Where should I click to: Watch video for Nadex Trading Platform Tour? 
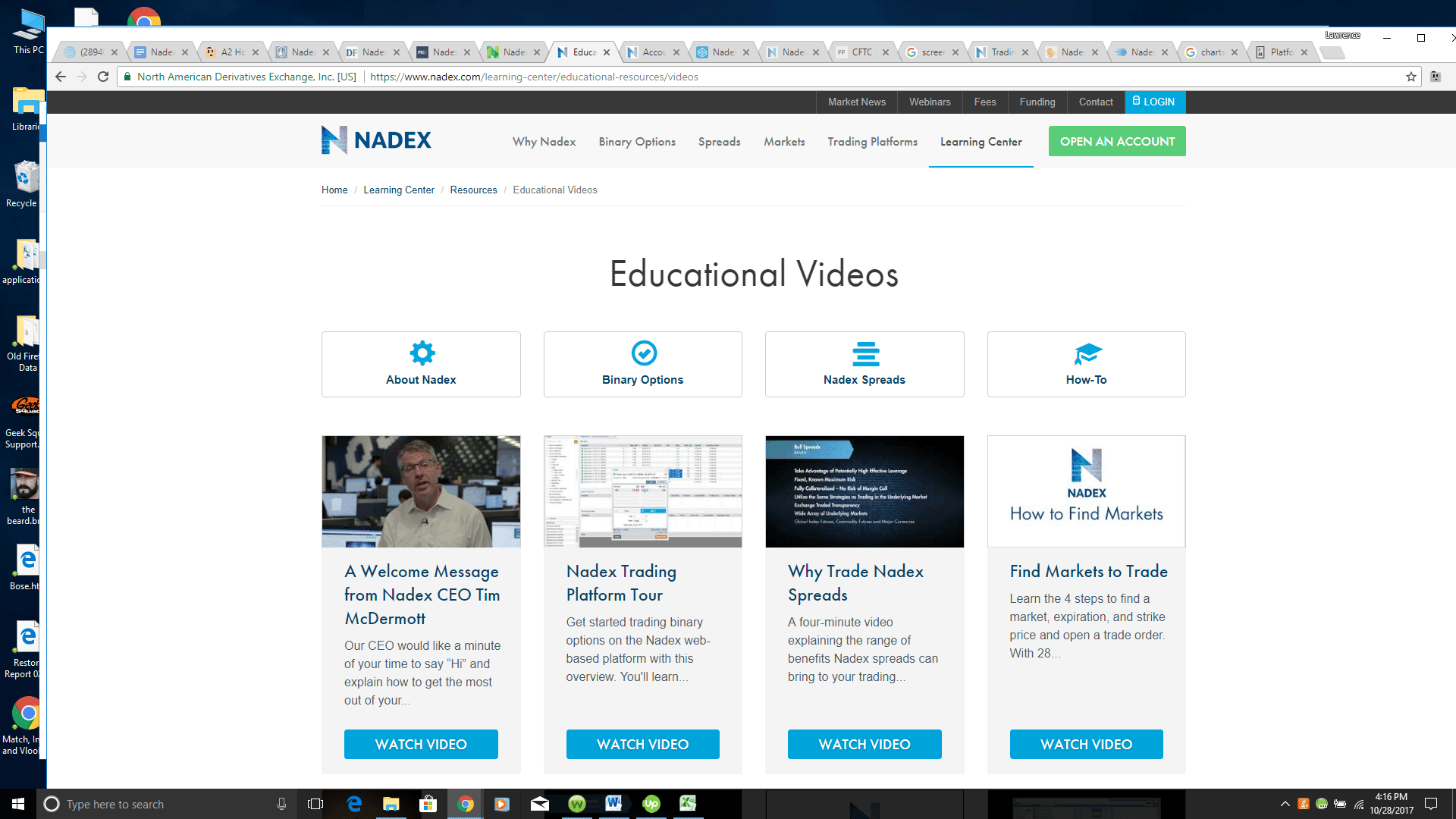[x=643, y=745]
